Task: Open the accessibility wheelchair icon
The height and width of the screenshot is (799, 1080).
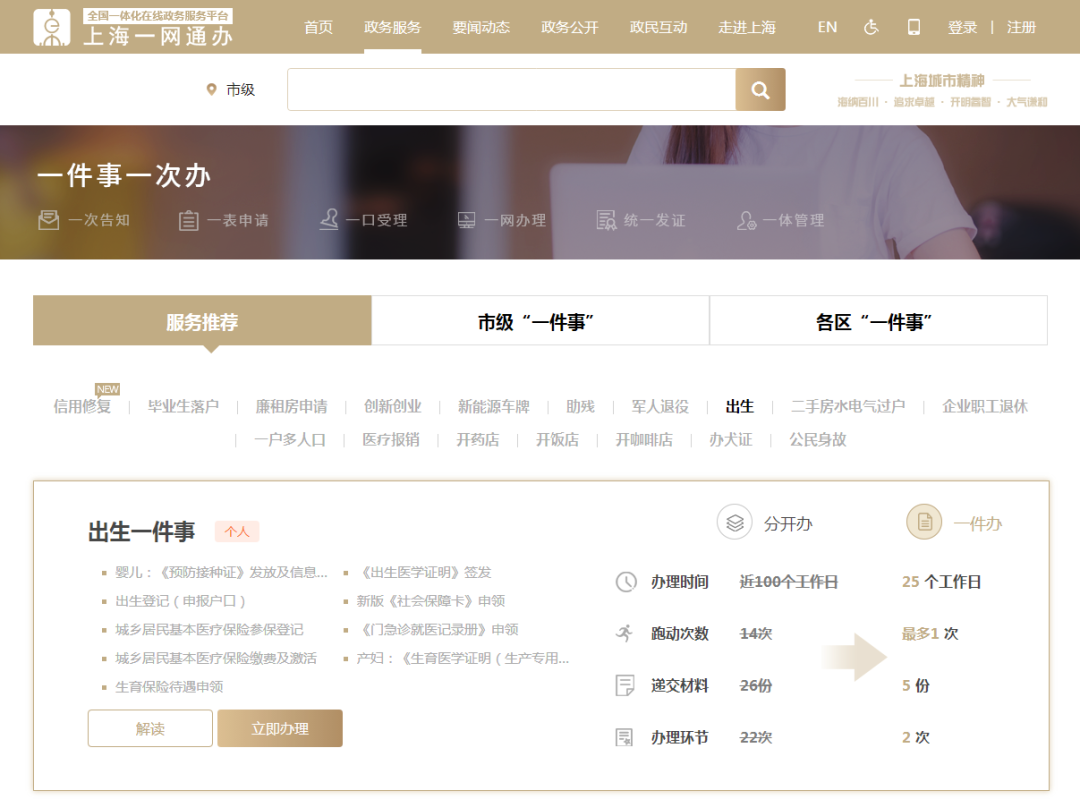Action: [871, 27]
